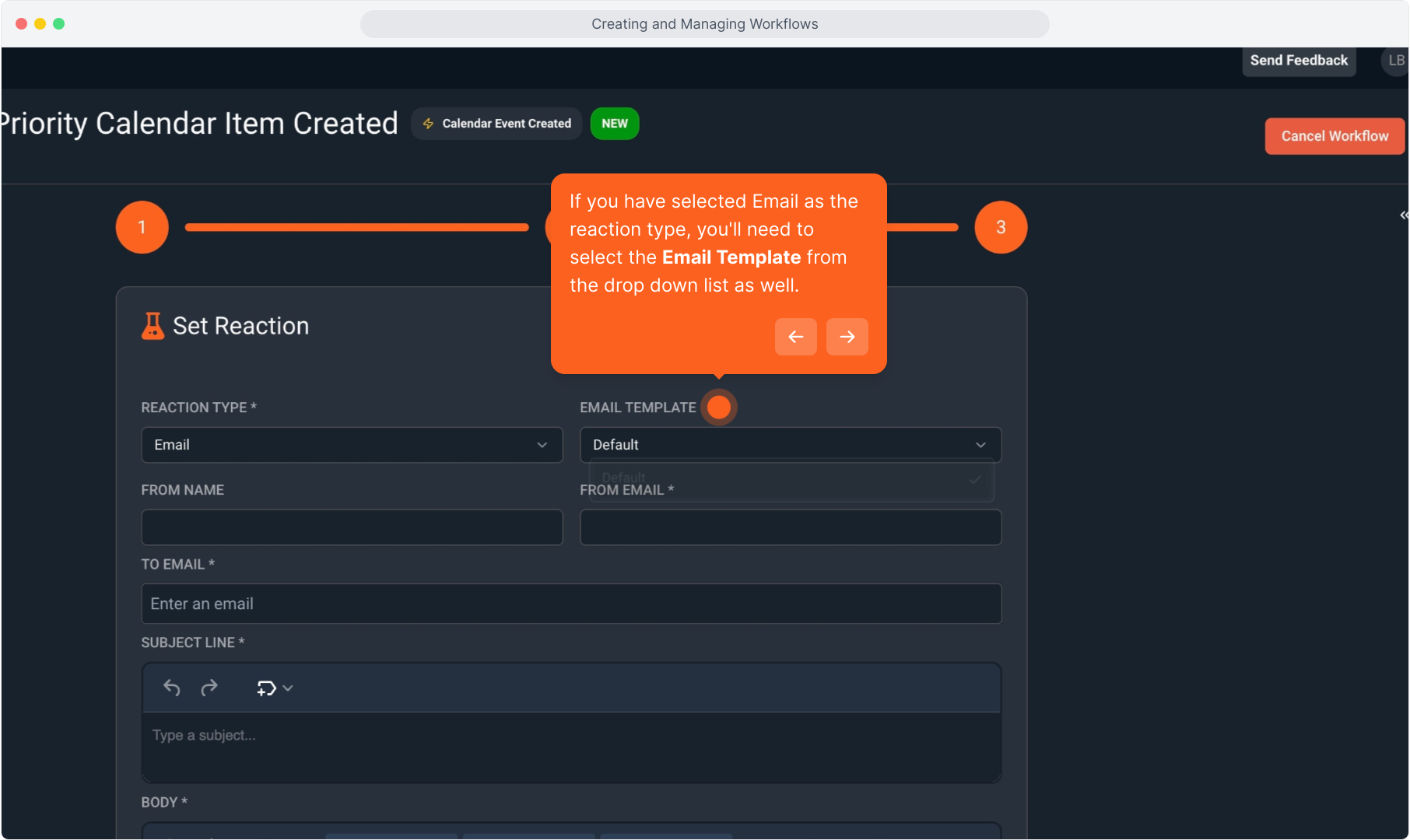
Task: Click the Send Feedback button
Action: pyautogui.click(x=1299, y=61)
